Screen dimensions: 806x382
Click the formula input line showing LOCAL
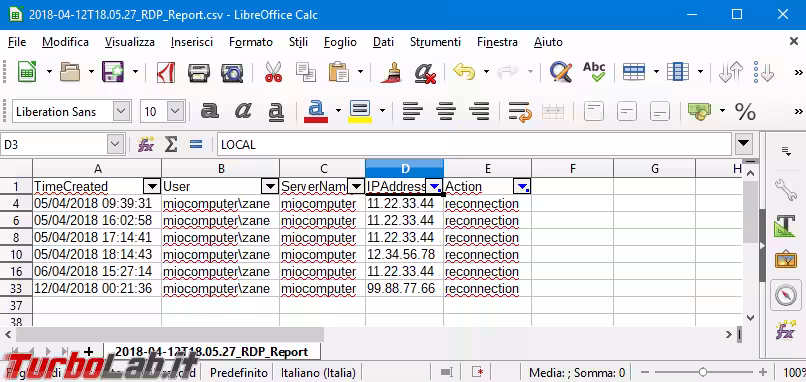point(474,145)
